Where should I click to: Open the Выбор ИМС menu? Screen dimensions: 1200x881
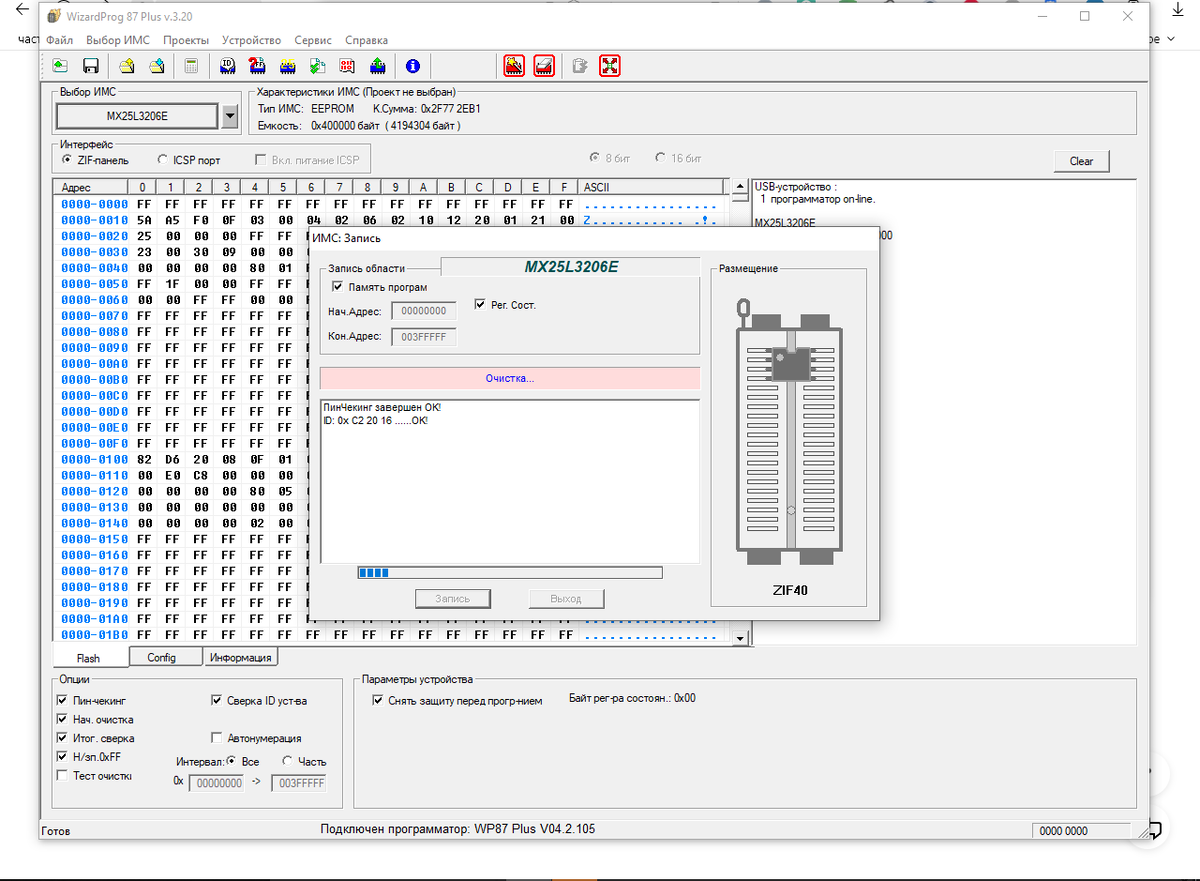118,40
